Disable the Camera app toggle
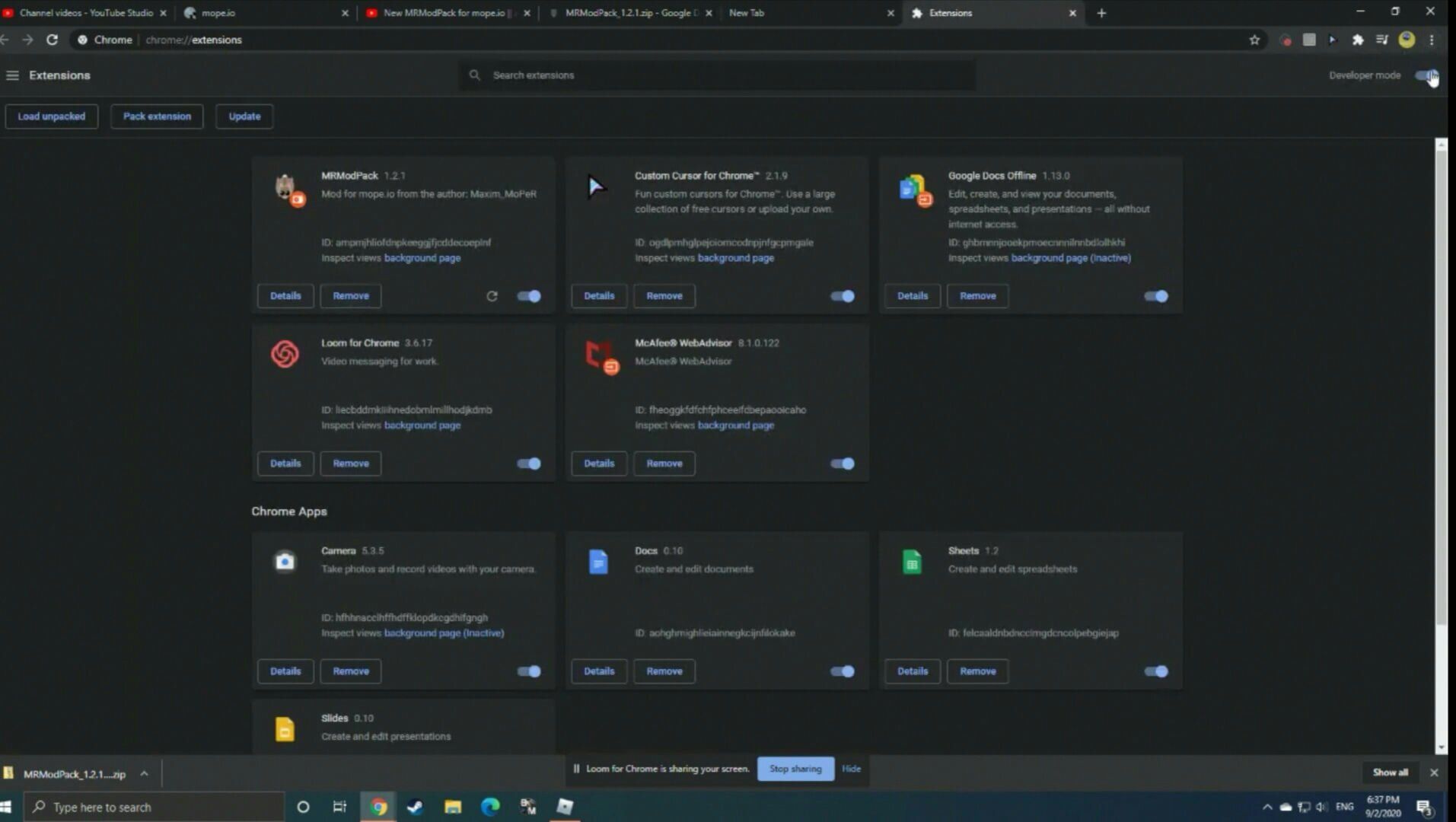1456x822 pixels. pyautogui.click(x=529, y=671)
